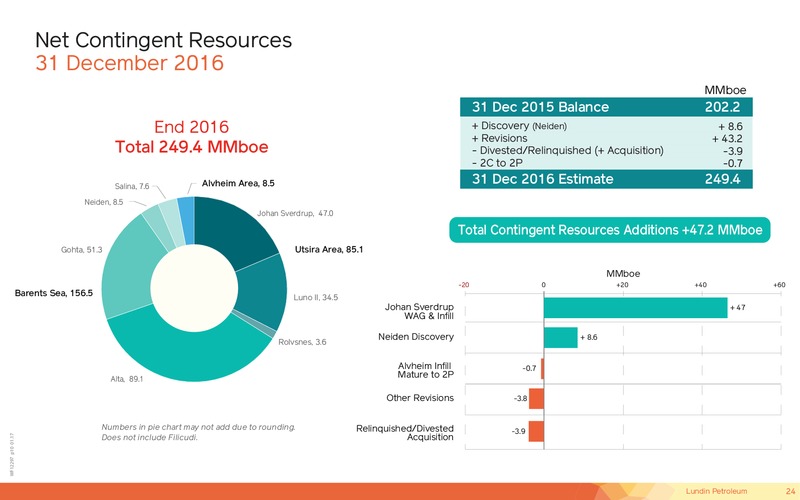Click the '31 December 2016' subtitle
This screenshot has height=500, width=800.
click(x=130, y=63)
